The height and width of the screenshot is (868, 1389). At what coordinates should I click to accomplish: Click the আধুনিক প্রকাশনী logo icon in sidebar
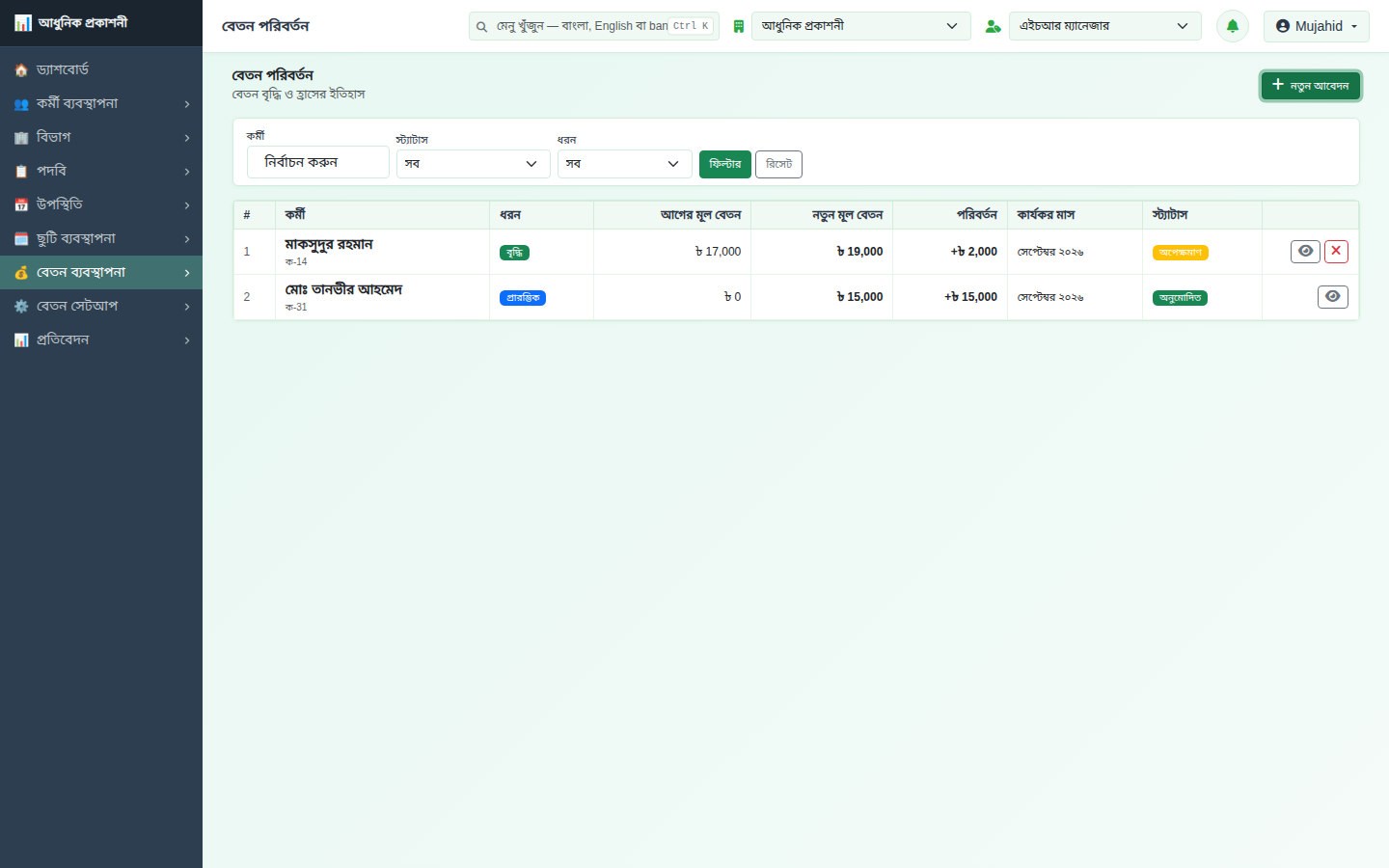click(x=22, y=23)
